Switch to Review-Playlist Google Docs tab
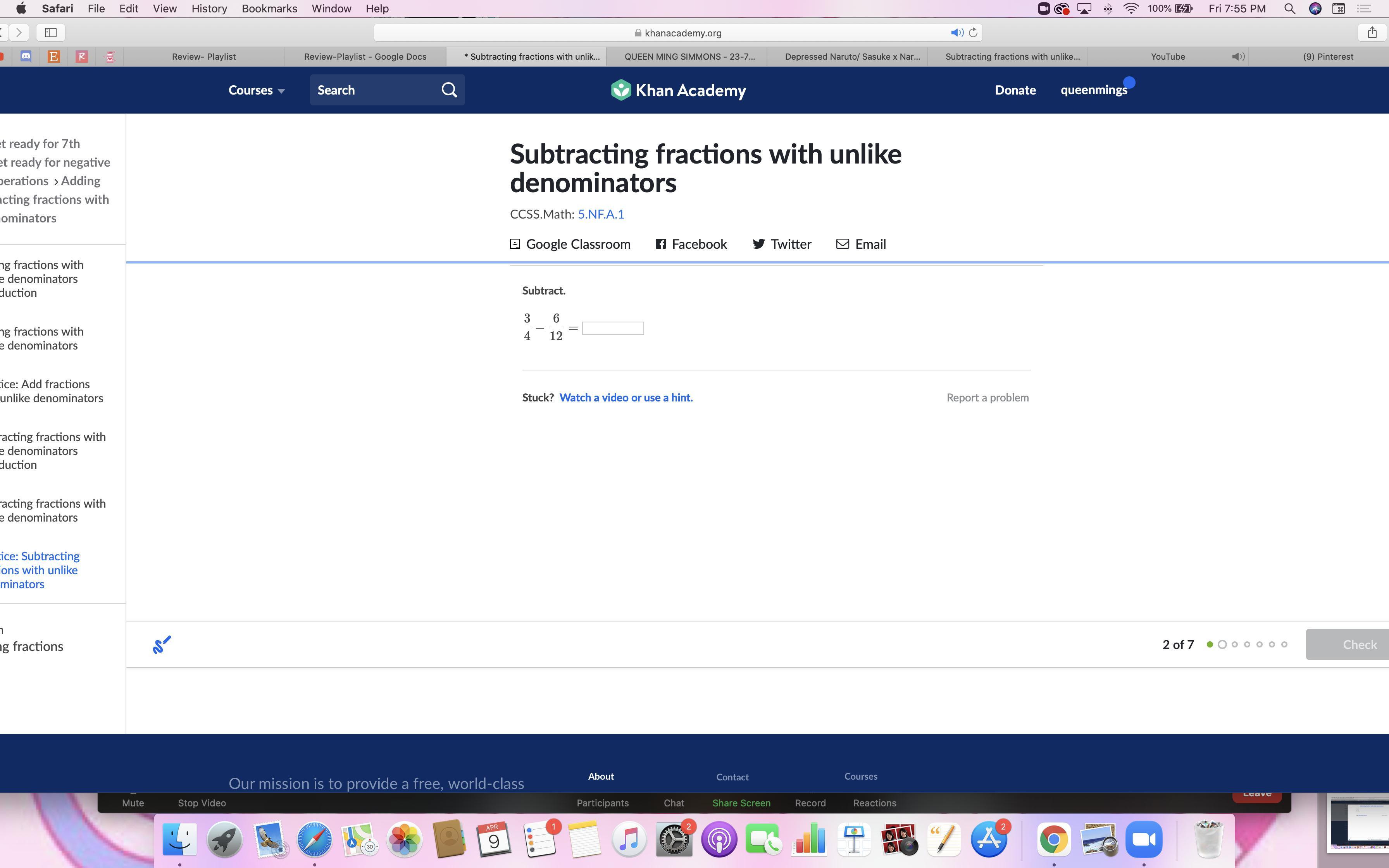This screenshot has width=1389, height=868. pyautogui.click(x=365, y=56)
